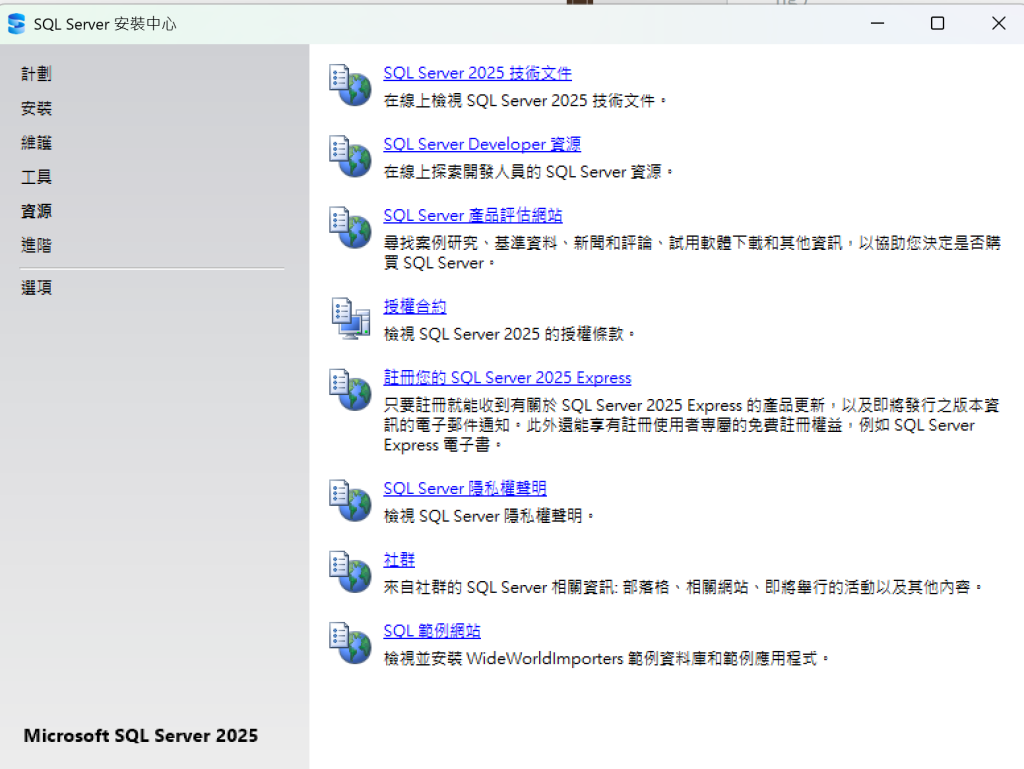Minimize the SQL Server 安裝中心 window
The image size is (1024, 769).
point(877,24)
